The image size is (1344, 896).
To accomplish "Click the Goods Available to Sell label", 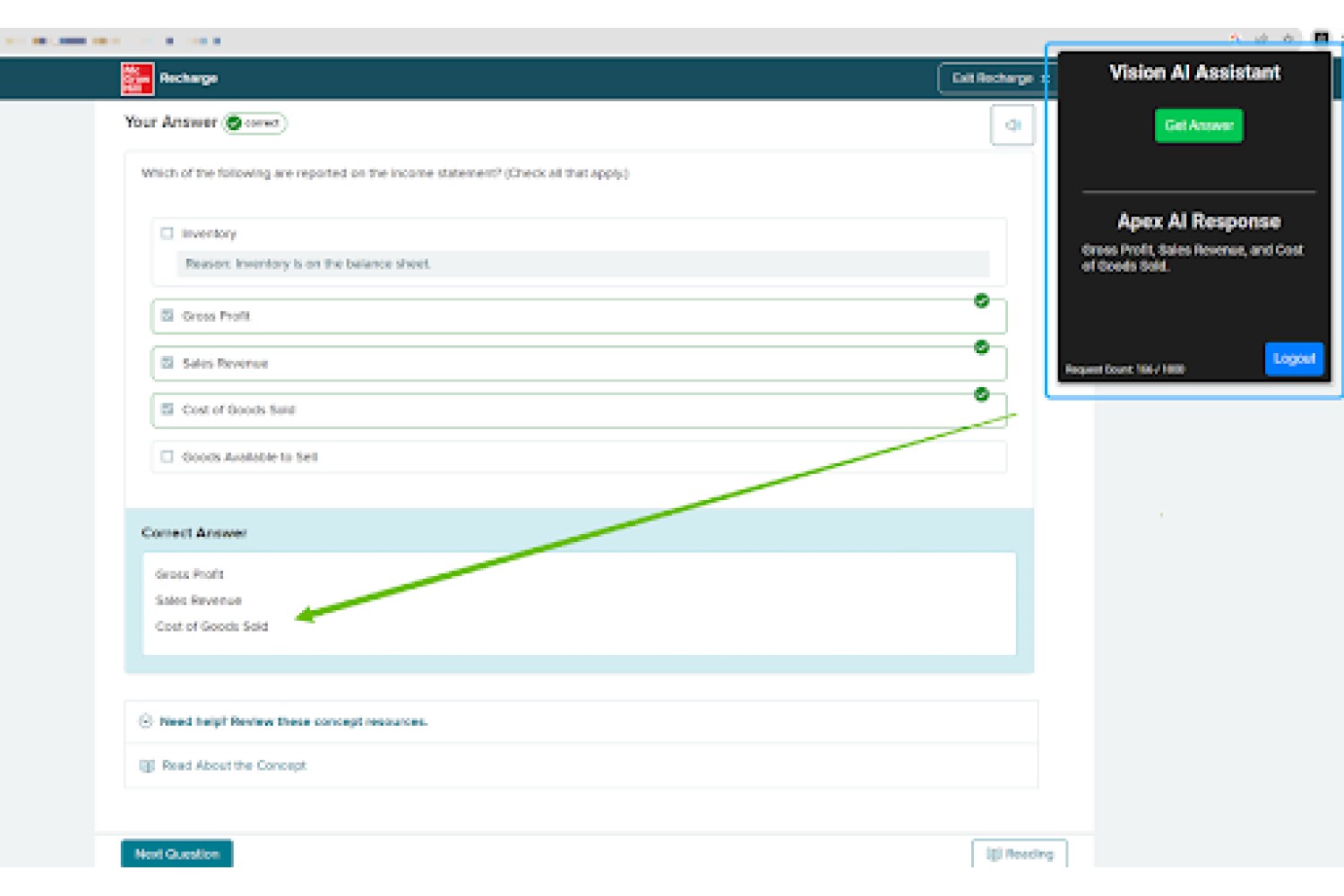I will pos(250,457).
